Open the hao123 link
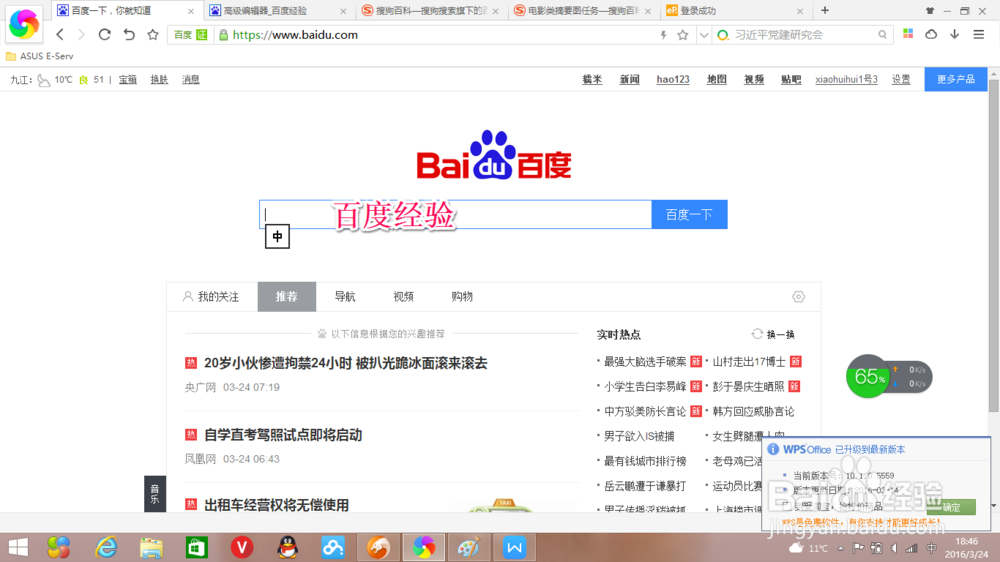Screen dimensions: 1000x562 673,80
